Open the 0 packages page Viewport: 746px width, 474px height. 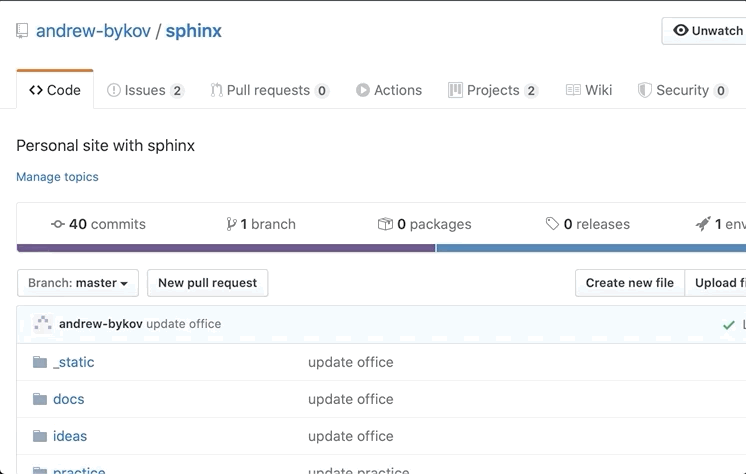[424, 224]
